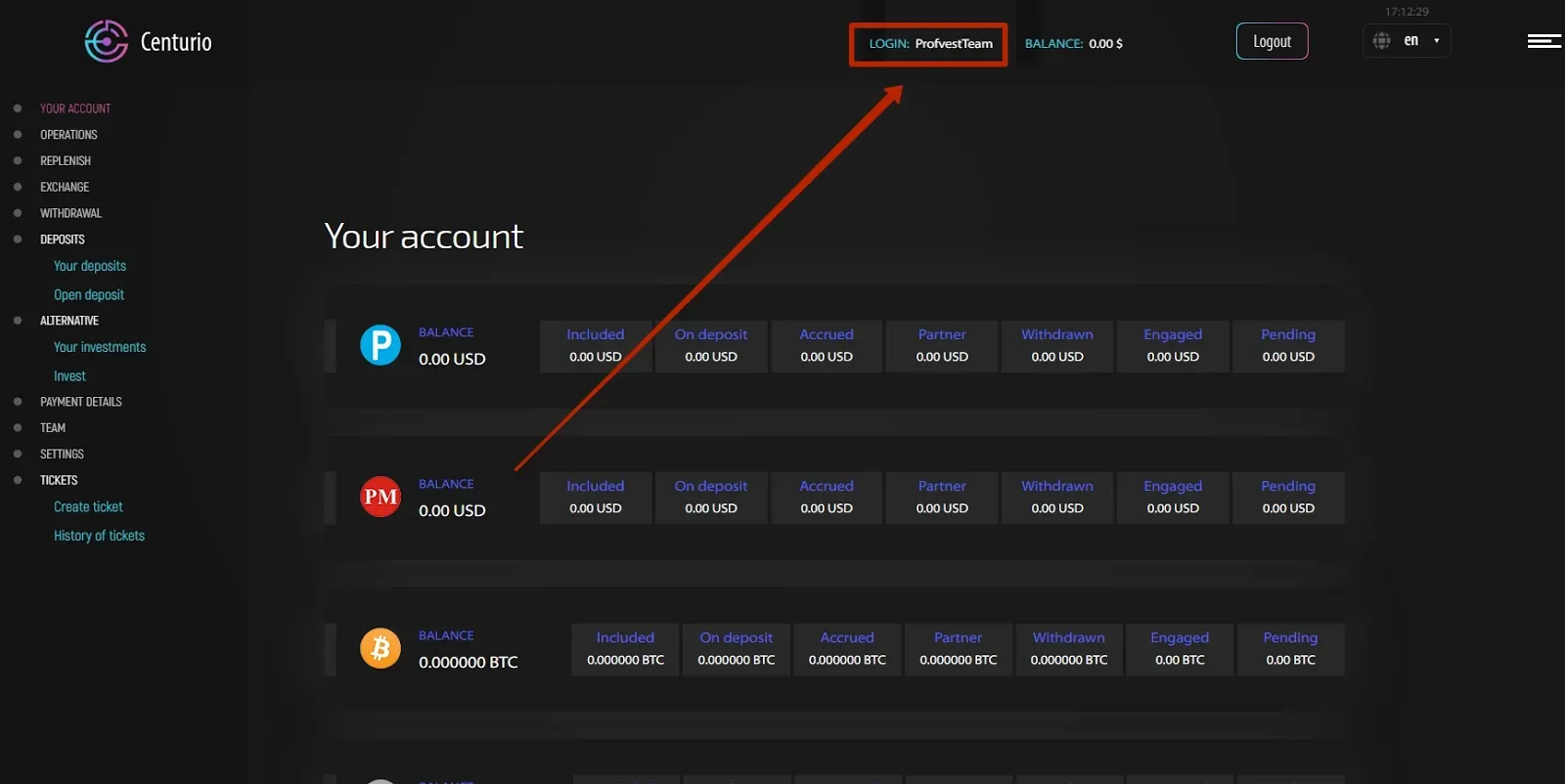The width and height of the screenshot is (1565, 784).
Task: Open the Withdrawal page
Action: 70,213
